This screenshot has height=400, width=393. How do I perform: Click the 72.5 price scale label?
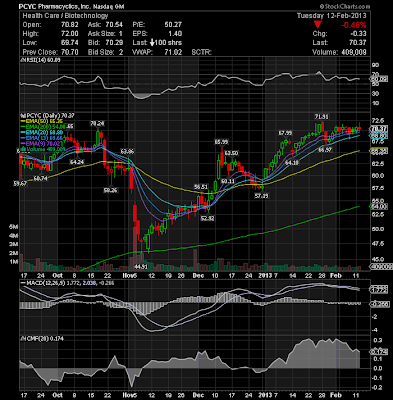coord(378,121)
